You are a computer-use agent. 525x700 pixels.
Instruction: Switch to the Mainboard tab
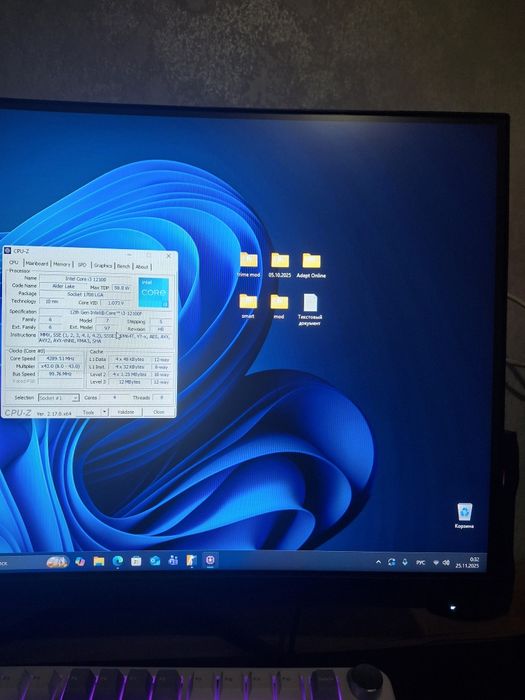click(x=37, y=263)
